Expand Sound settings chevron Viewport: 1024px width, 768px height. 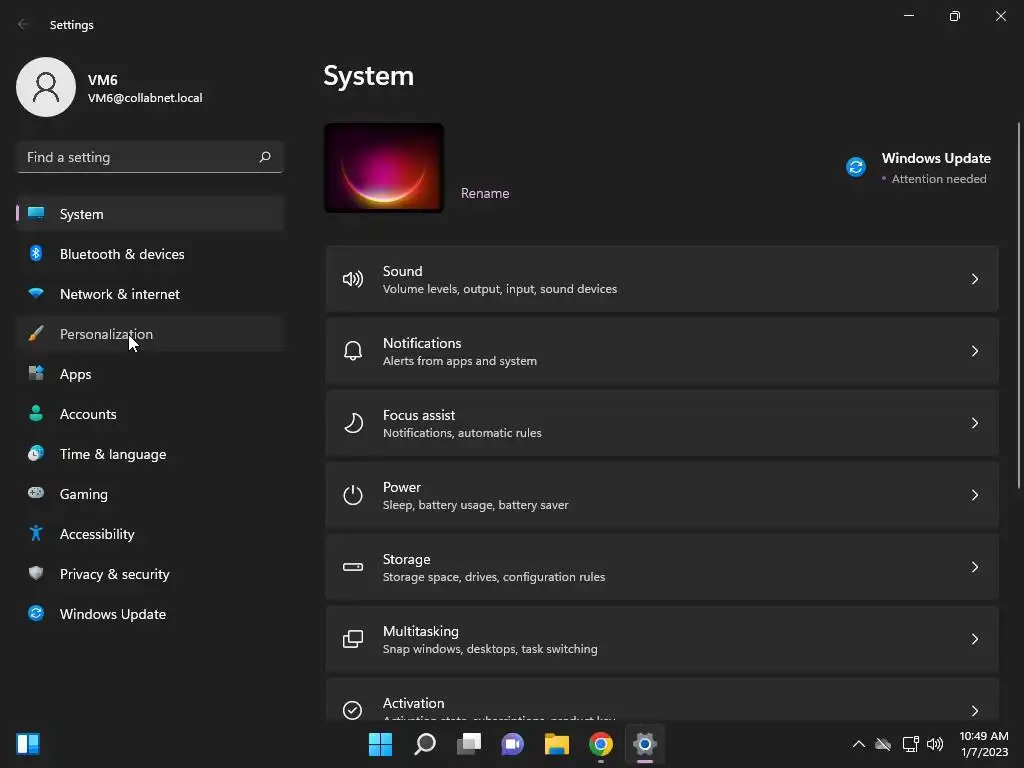click(974, 279)
